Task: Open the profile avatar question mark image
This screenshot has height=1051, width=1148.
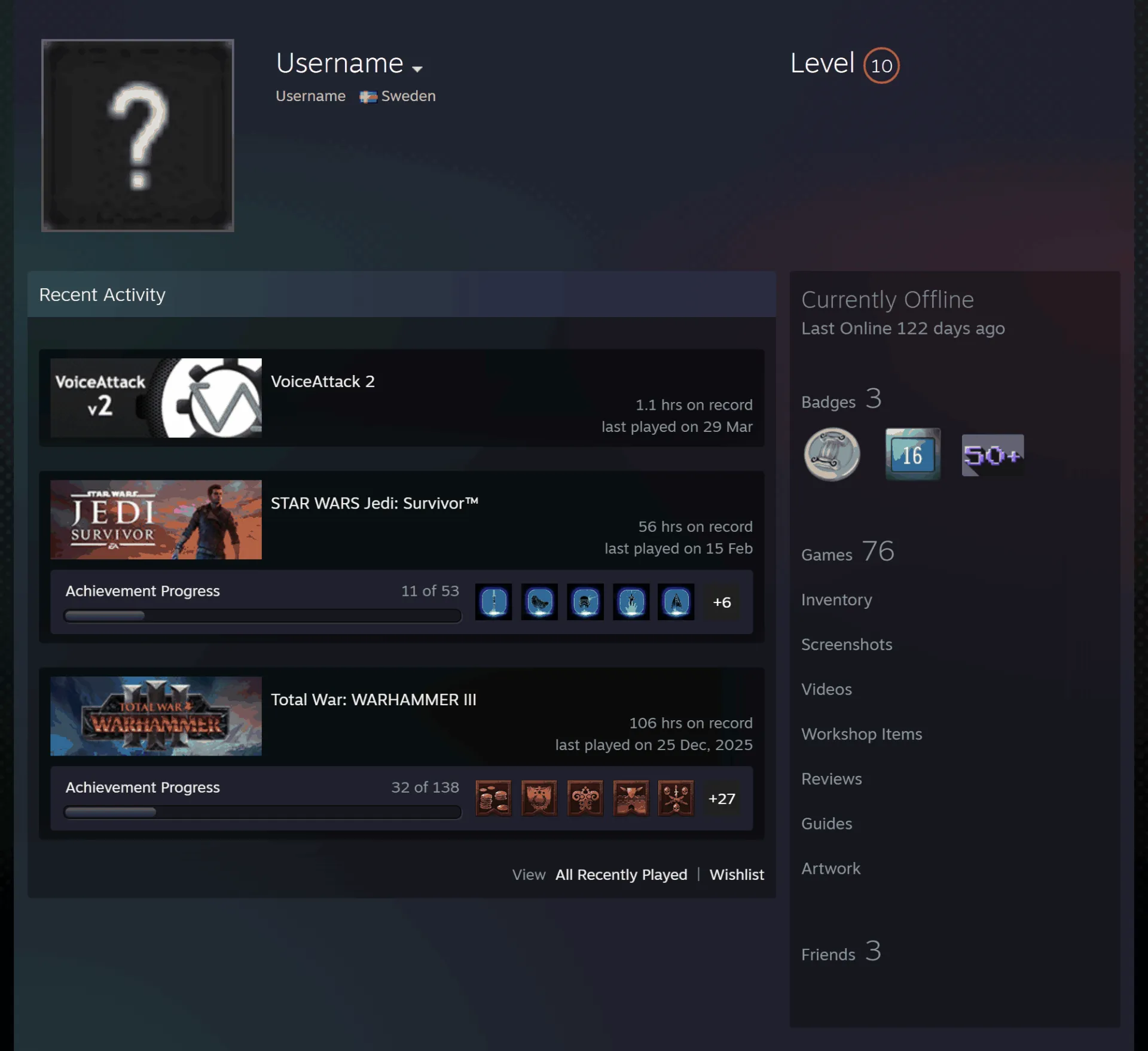Action: pos(138,135)
